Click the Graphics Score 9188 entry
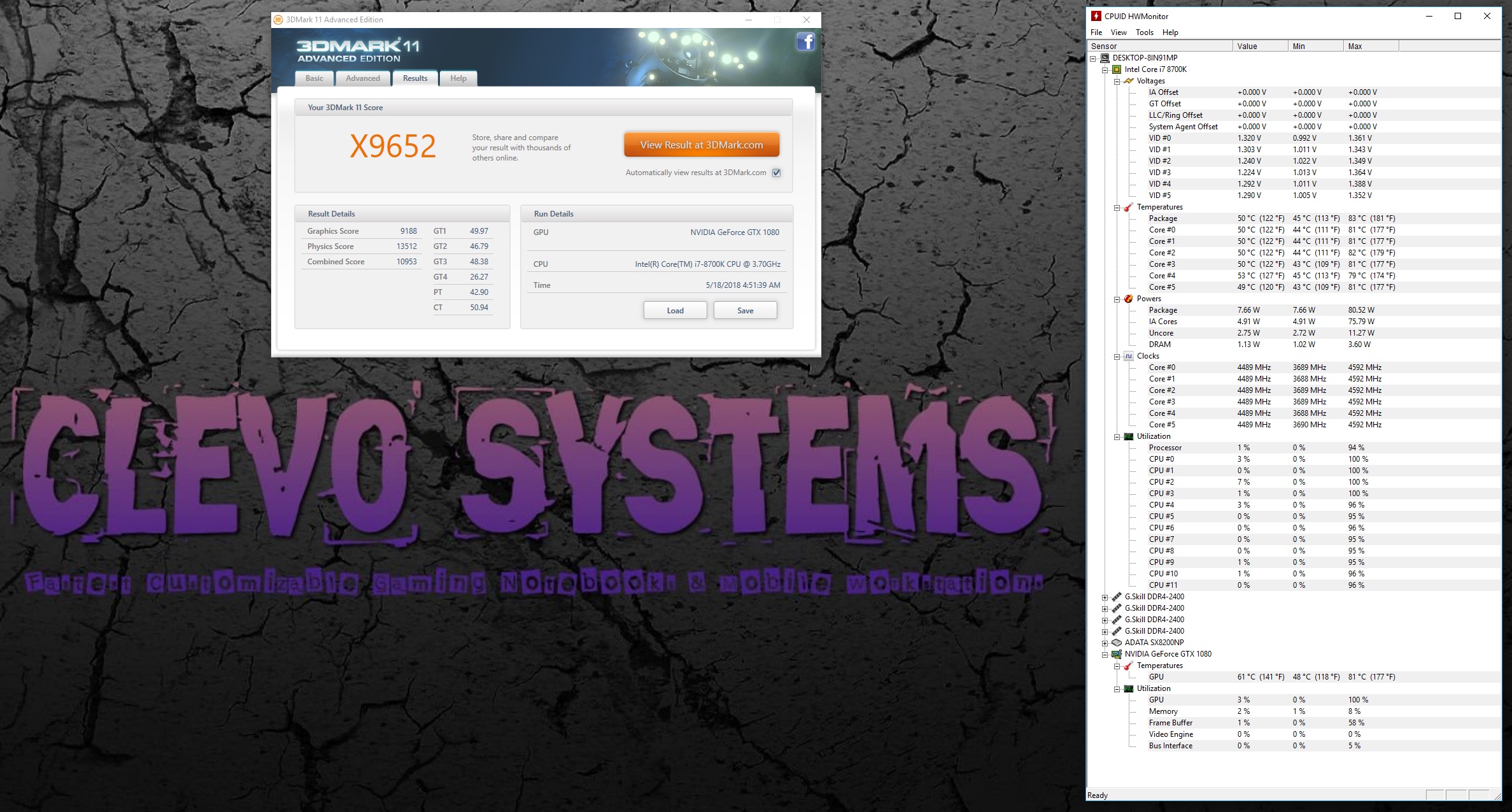The image size is (1512, 812). tap(362, 231)
